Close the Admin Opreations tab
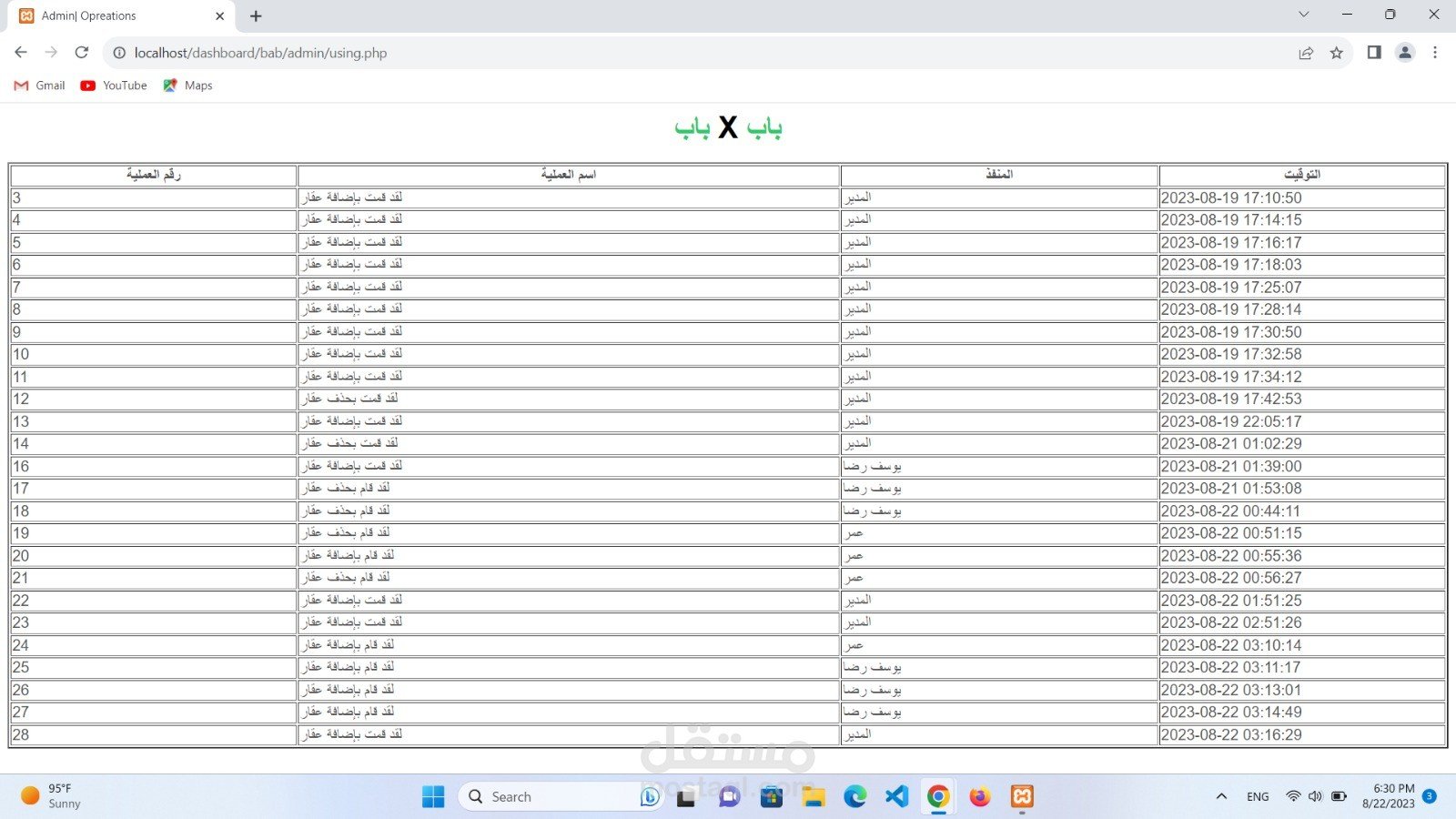The width and height of the screenshot is (1456, 819). pyautogui.click(x=219, y=16)
